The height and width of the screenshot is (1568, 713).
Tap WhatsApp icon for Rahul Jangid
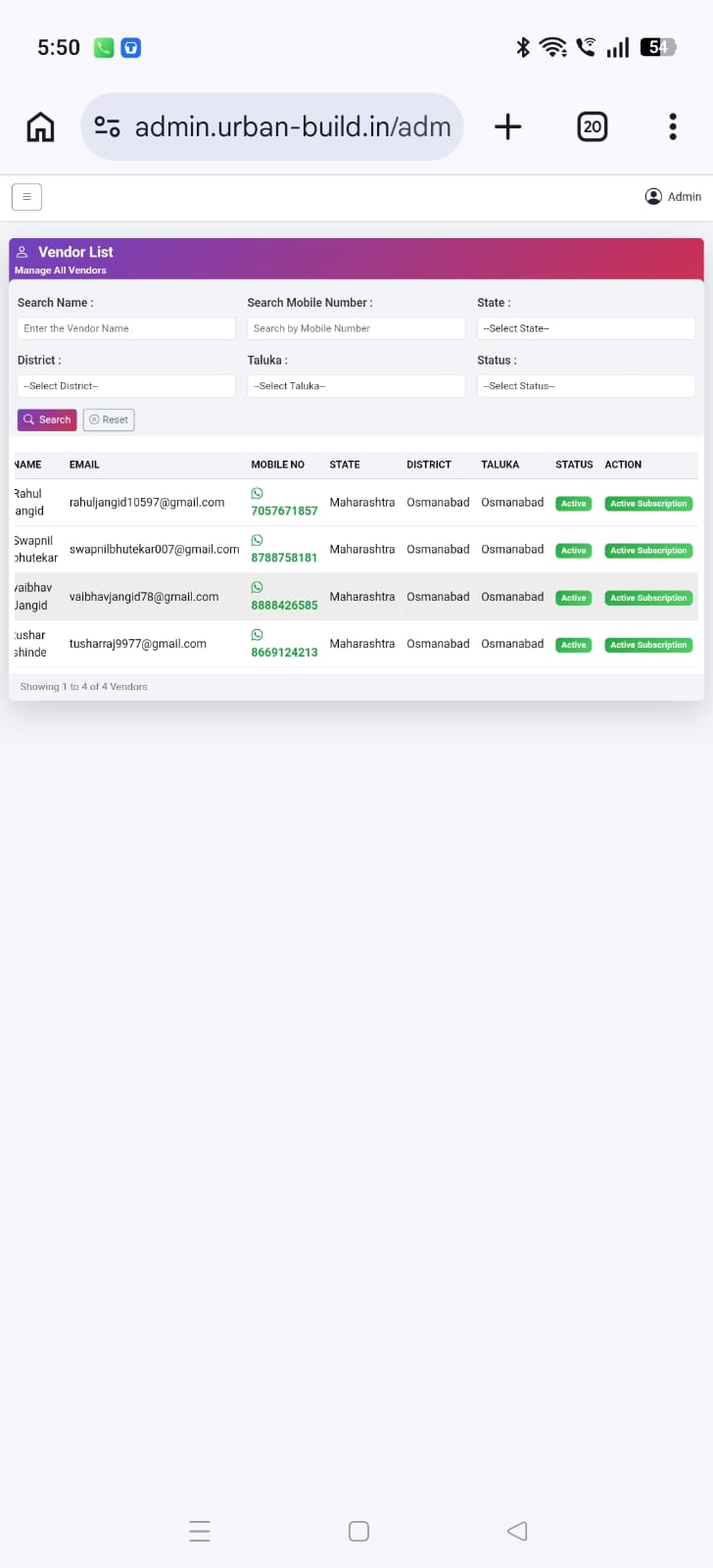pos(257,493)
